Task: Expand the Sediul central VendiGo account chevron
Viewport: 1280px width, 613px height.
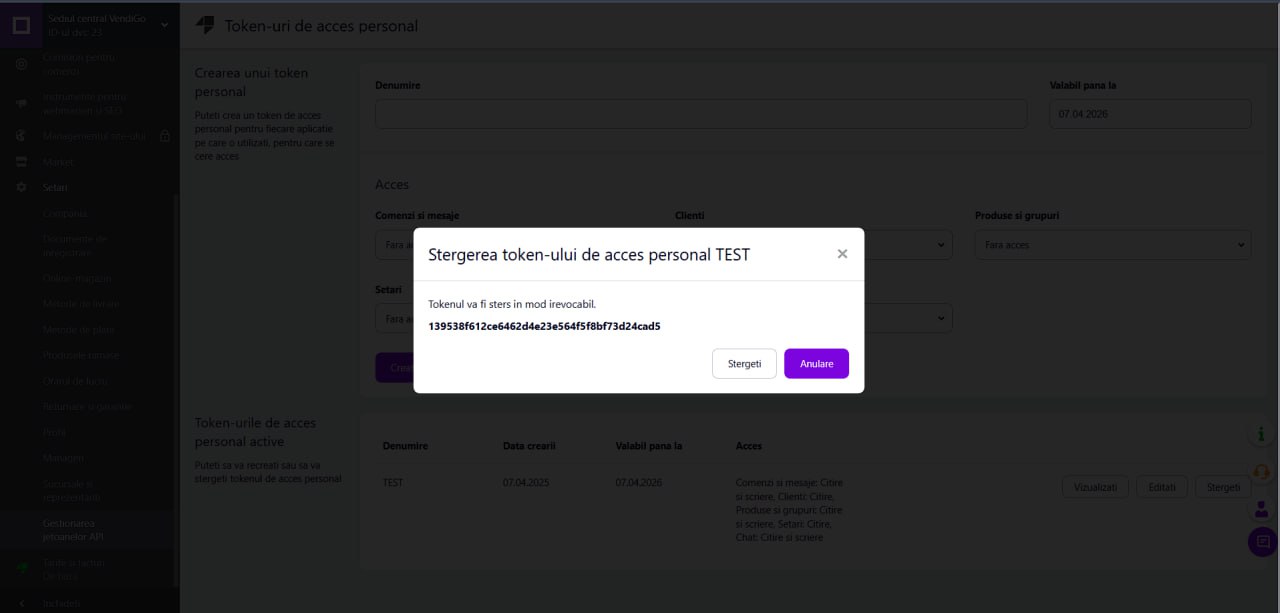Action: pos(165,25)
